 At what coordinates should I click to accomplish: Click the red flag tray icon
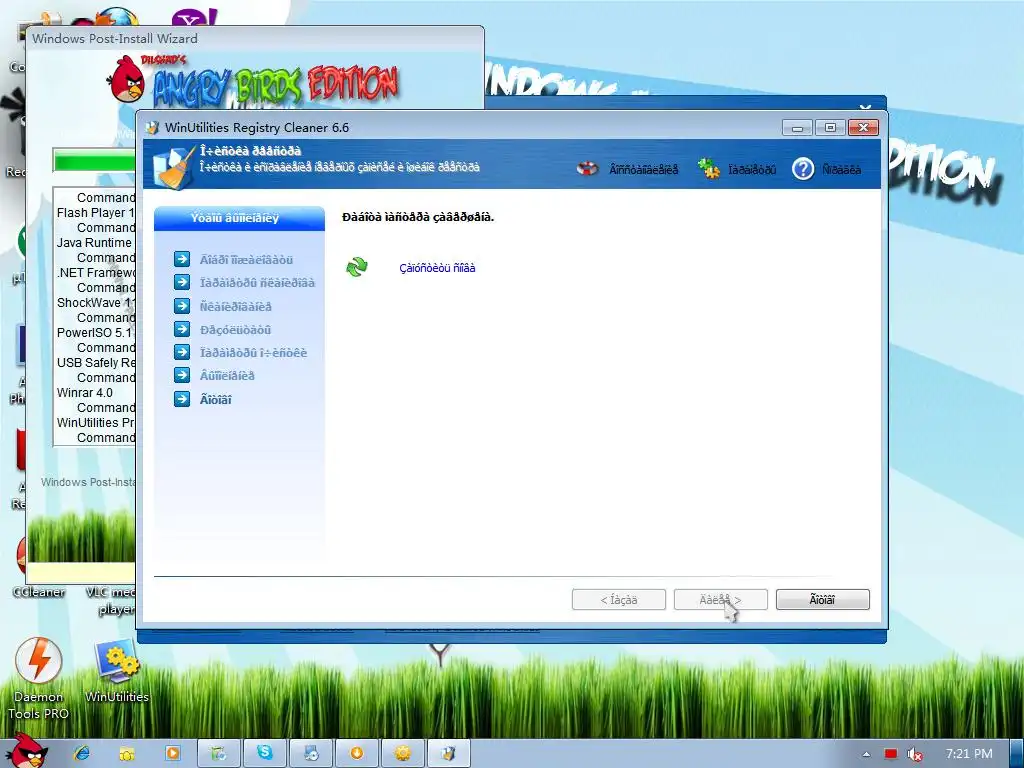(x=891, y=754)
